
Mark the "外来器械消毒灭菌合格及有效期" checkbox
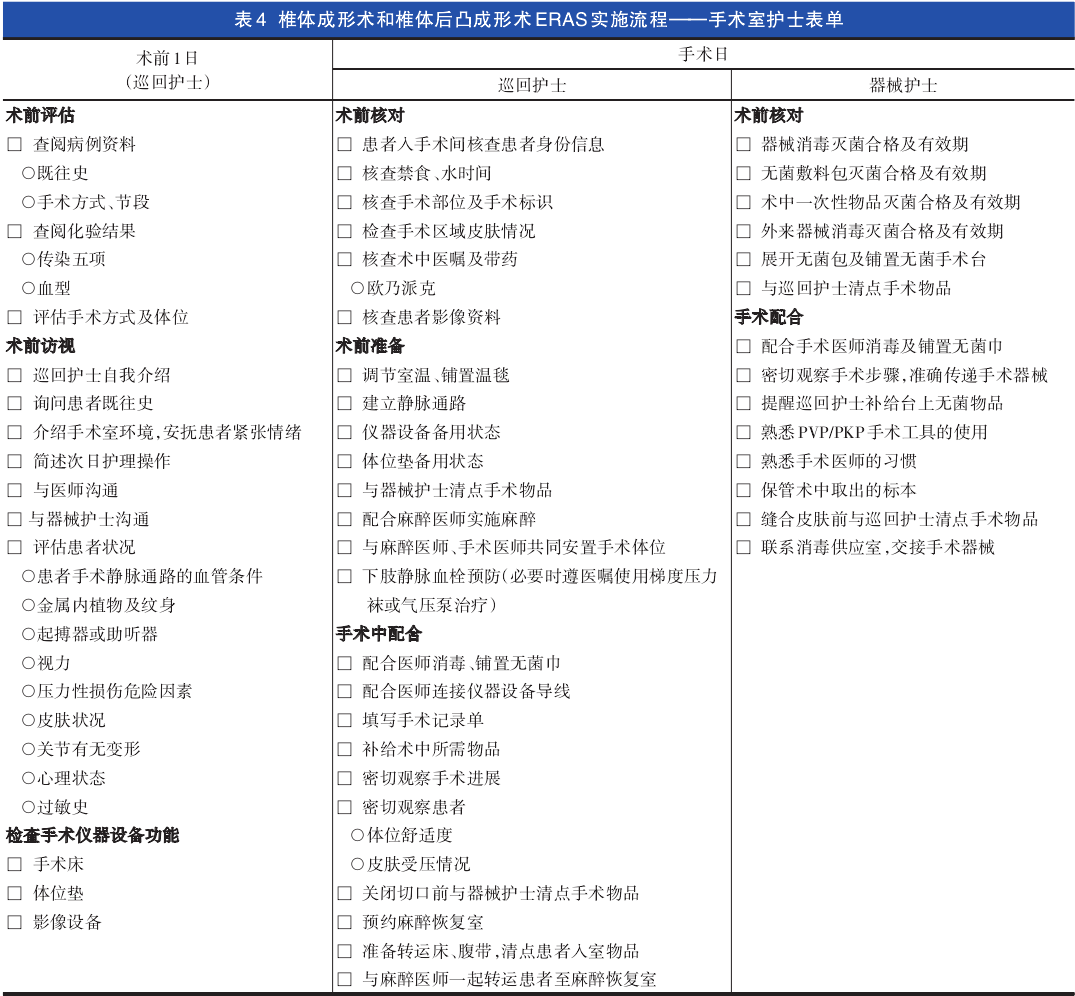[743, 231]
